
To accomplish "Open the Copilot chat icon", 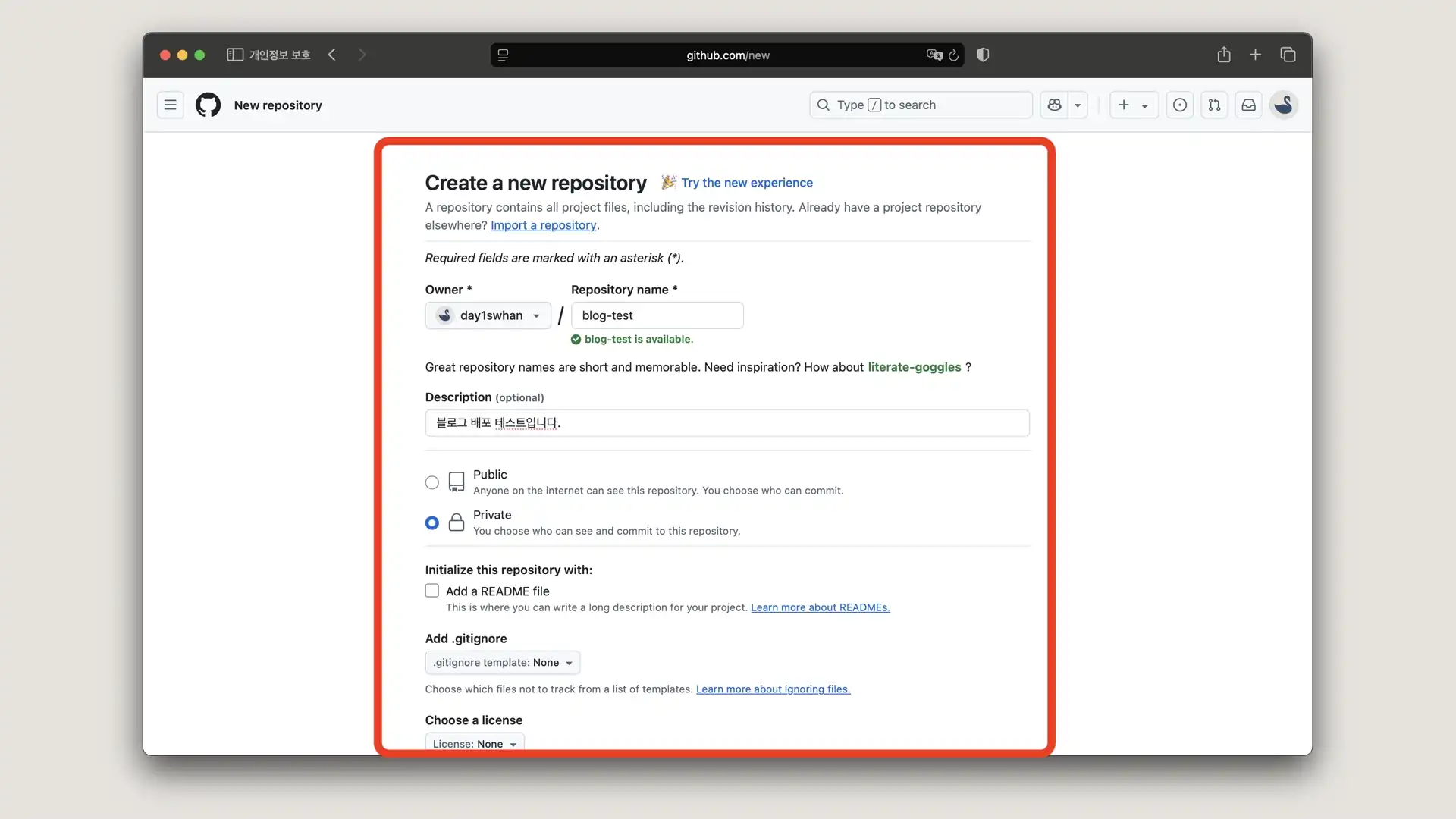I will (x=1054, y=105).
